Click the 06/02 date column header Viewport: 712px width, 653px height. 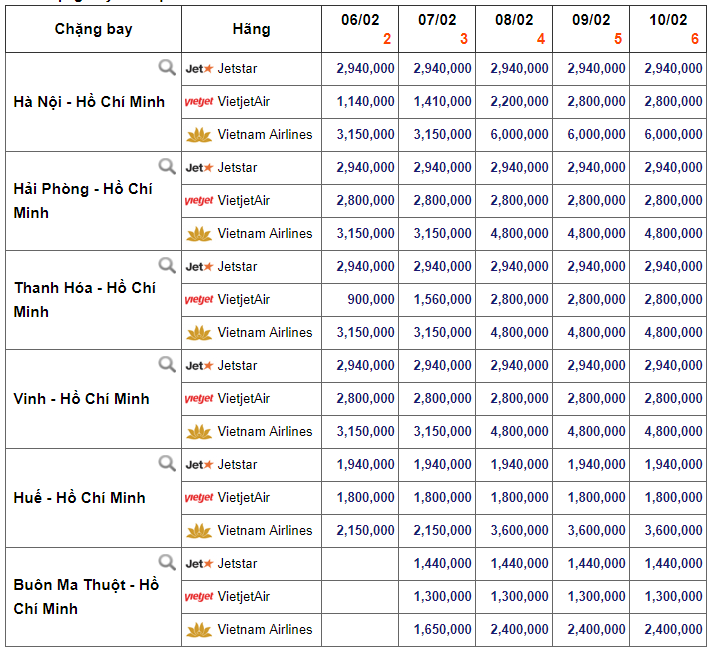click(360, 29)
